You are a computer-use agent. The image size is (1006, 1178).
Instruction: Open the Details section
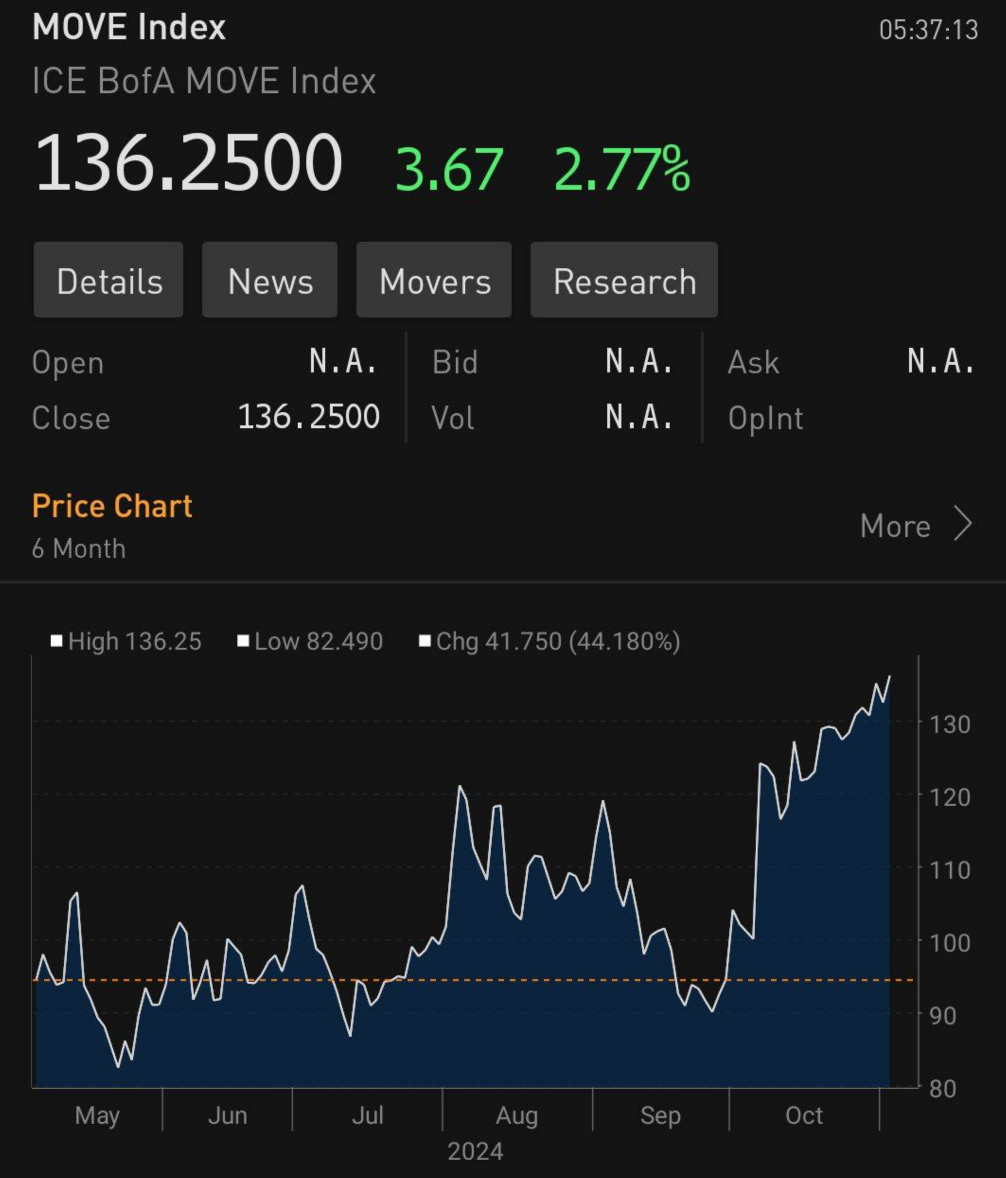tap(108, 279)
